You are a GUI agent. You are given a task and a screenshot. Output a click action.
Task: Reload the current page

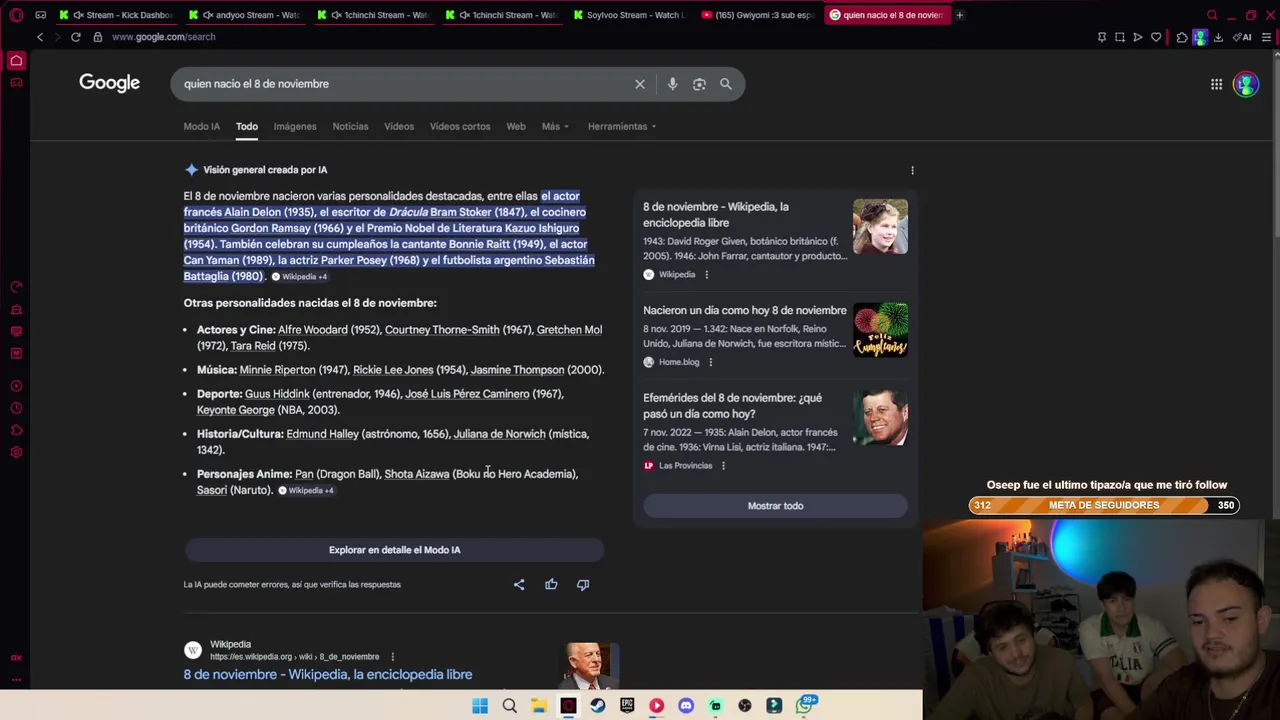[75, 37]
